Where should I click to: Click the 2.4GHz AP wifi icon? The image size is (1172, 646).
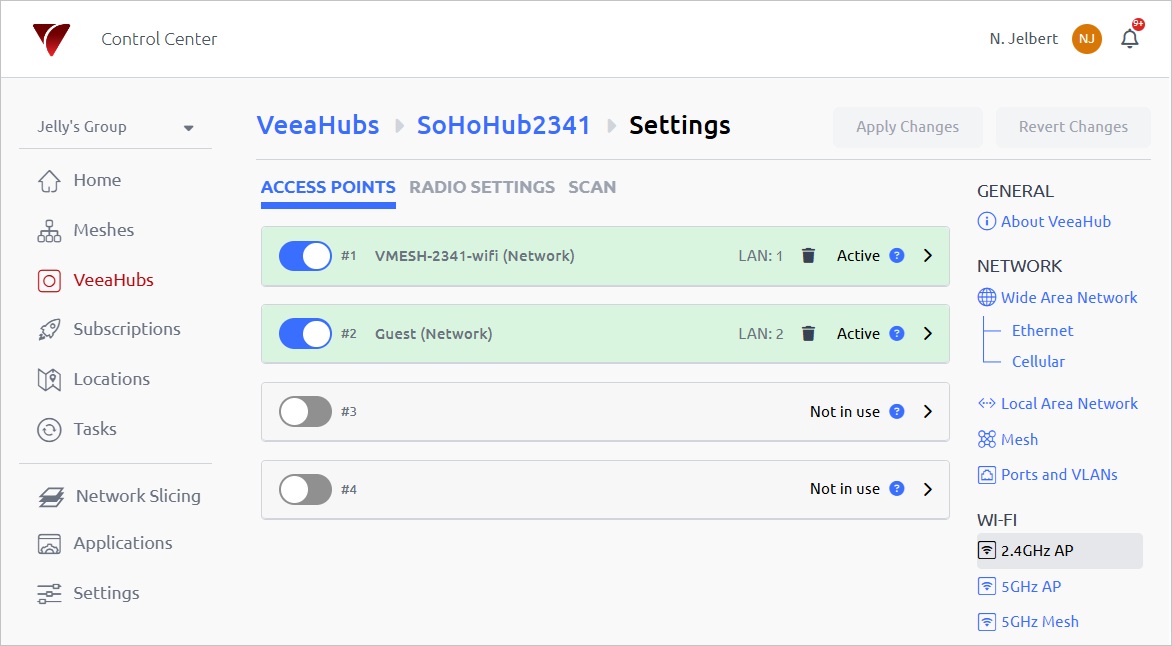click(987, 551)
